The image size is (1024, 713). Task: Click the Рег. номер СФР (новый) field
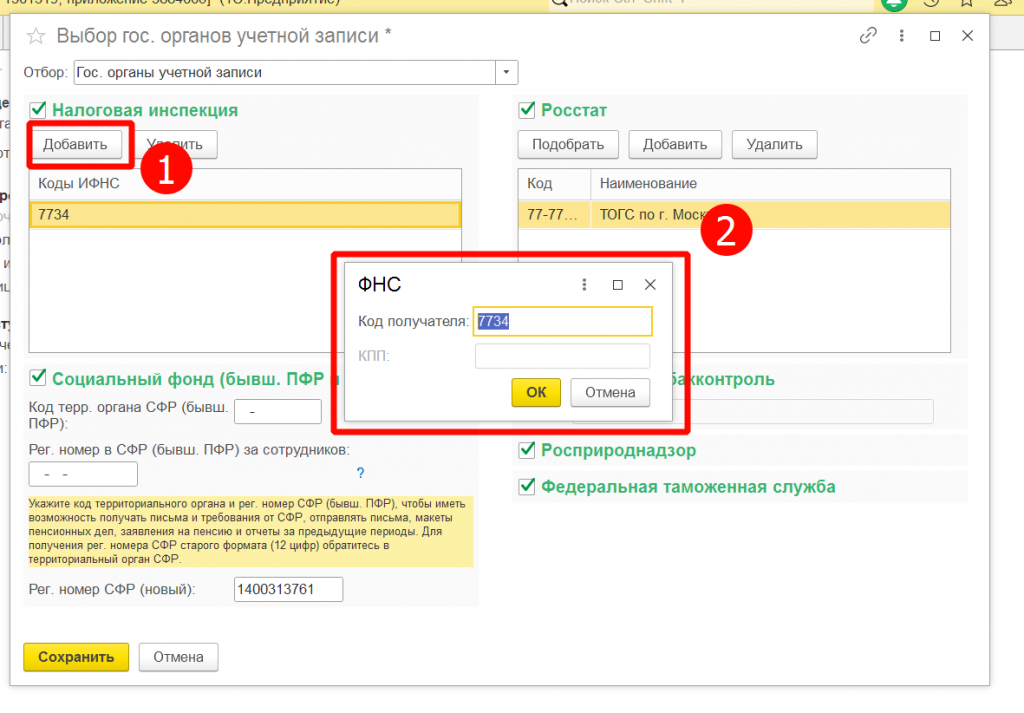[288, 590]
